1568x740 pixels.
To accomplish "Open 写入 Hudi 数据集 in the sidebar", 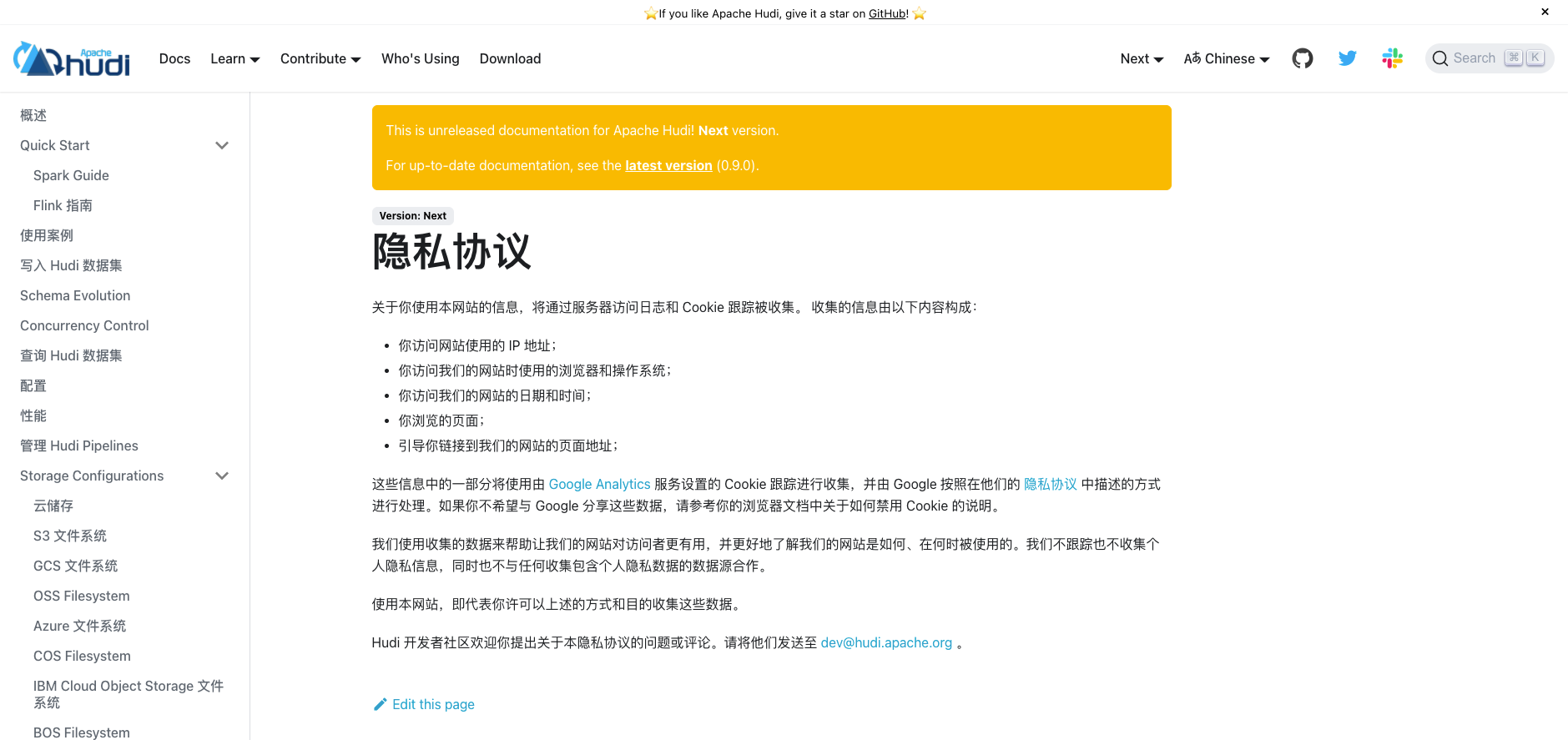I will [71, 265].
